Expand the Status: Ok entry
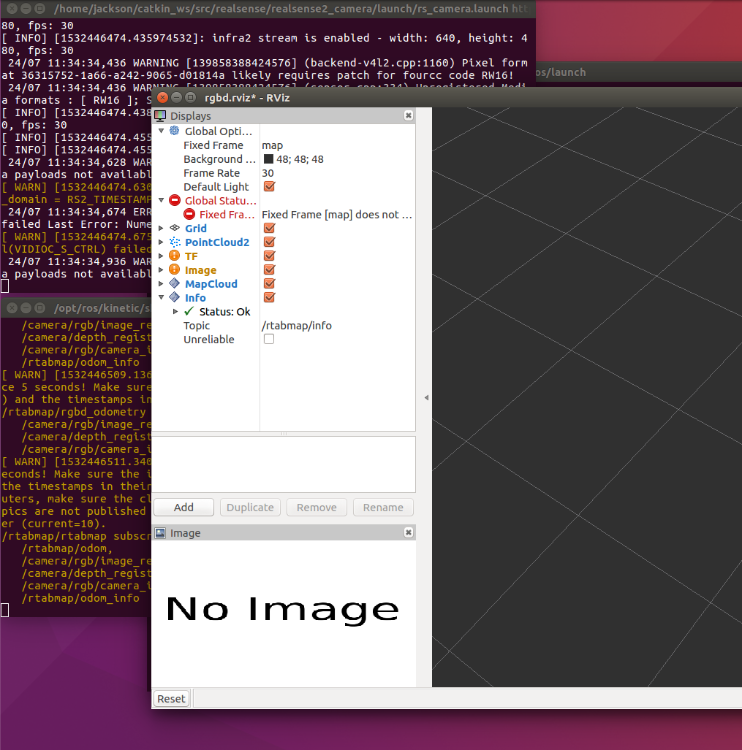 (176, 312)
